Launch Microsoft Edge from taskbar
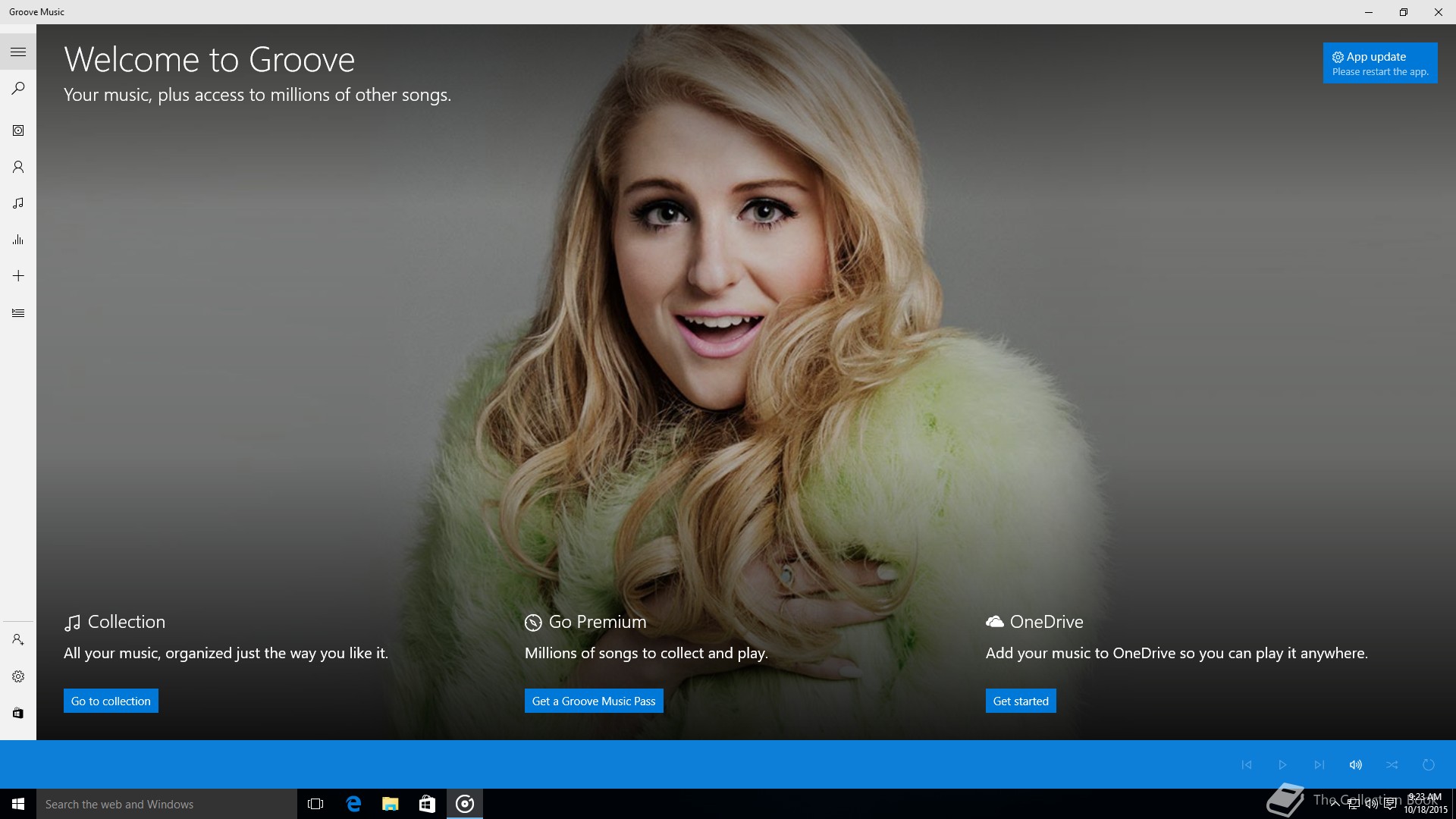The height and width of the screenshot is (819, 1456). tap(353, 804)
